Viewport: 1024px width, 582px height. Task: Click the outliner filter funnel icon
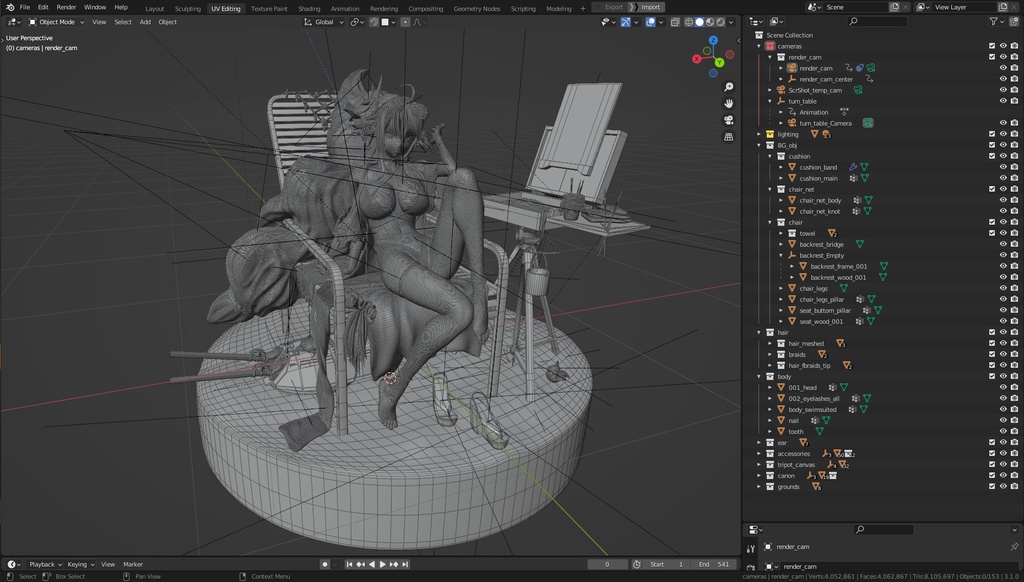point(993,21)
